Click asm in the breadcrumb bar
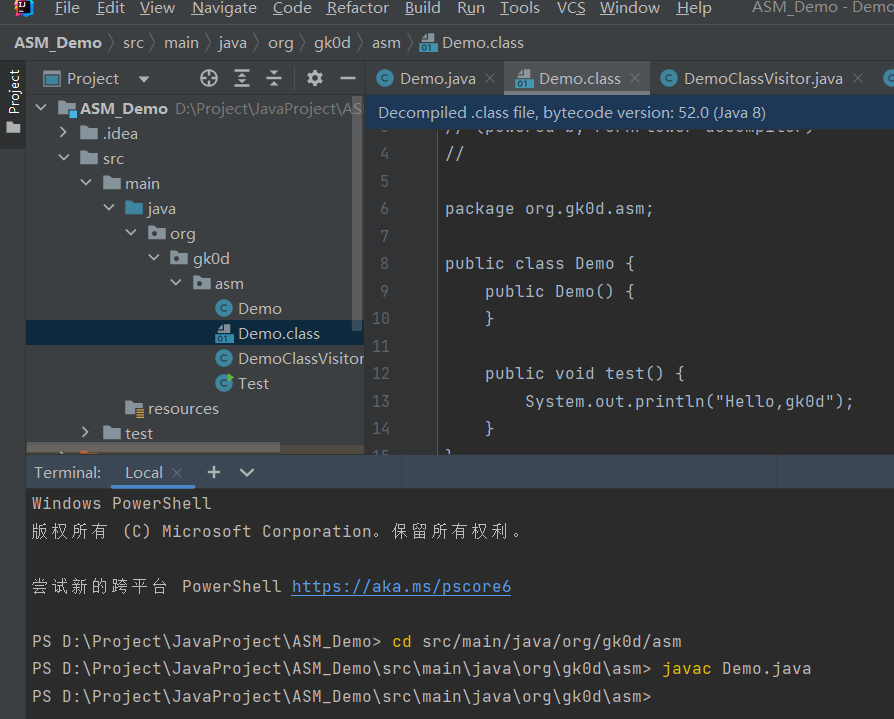This screenshot has width=894, height=719. 386,43
